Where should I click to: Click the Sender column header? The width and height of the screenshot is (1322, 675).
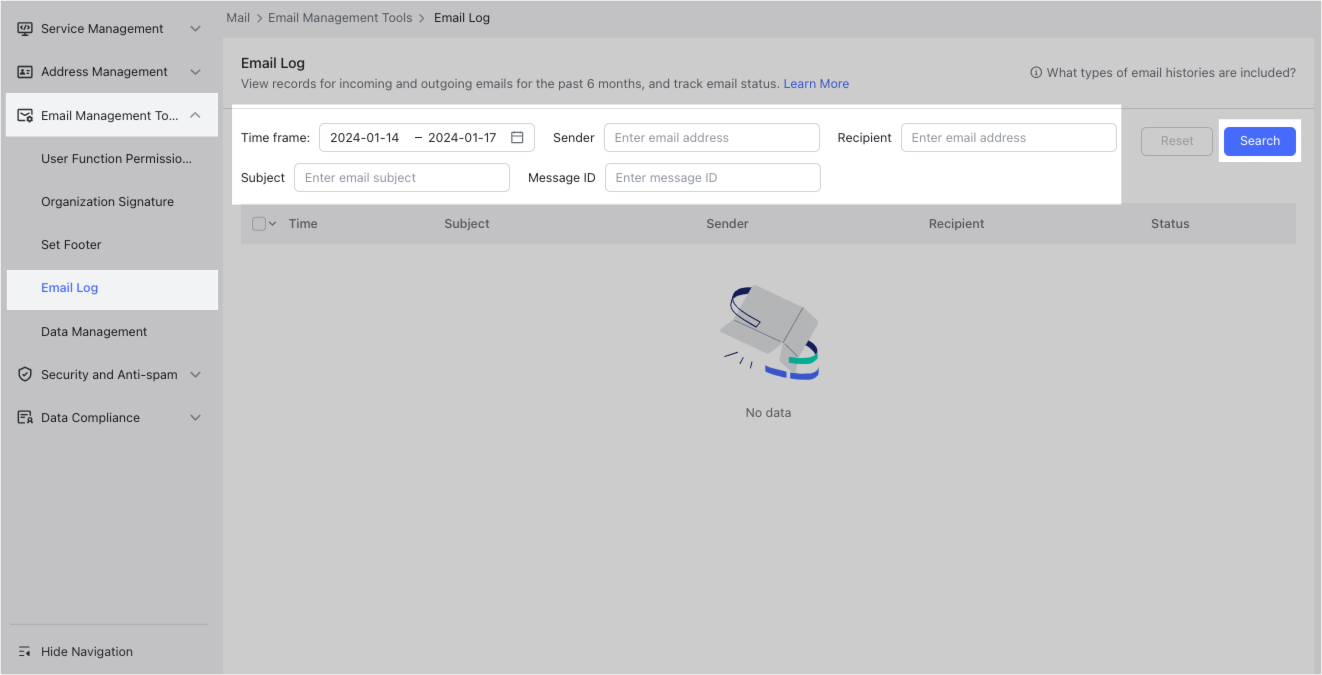[x=727, y=224]
